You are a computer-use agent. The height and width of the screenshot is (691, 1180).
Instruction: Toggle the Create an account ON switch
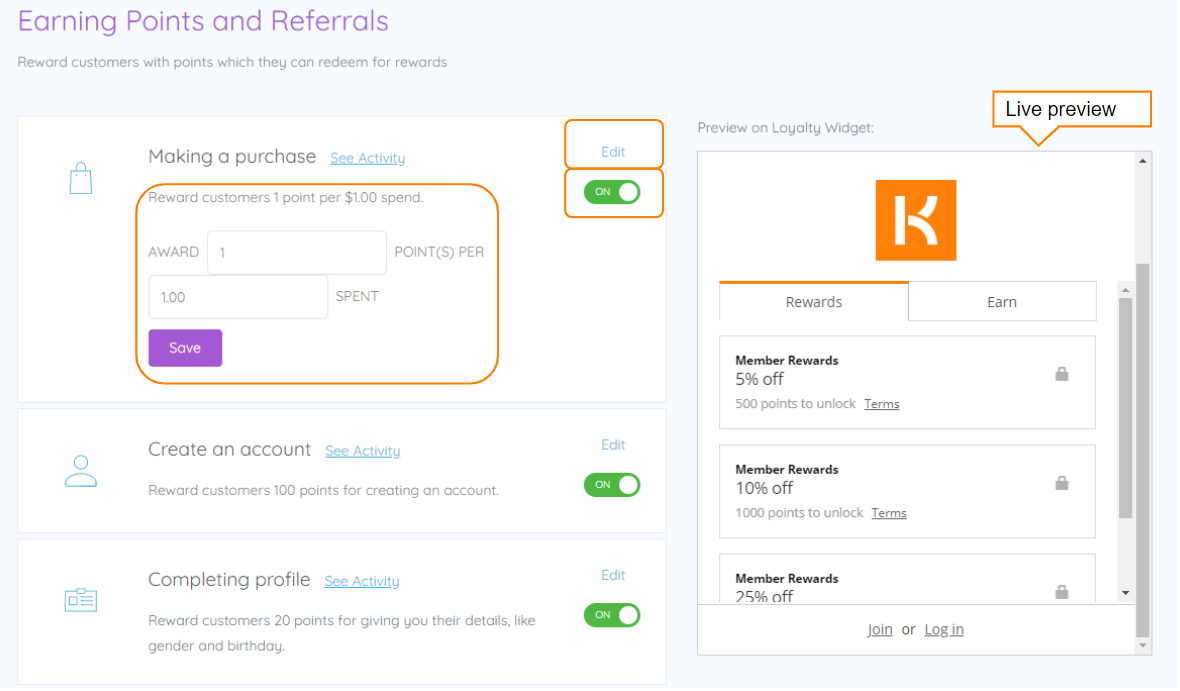pyautogui.click(x=612, y=485)
